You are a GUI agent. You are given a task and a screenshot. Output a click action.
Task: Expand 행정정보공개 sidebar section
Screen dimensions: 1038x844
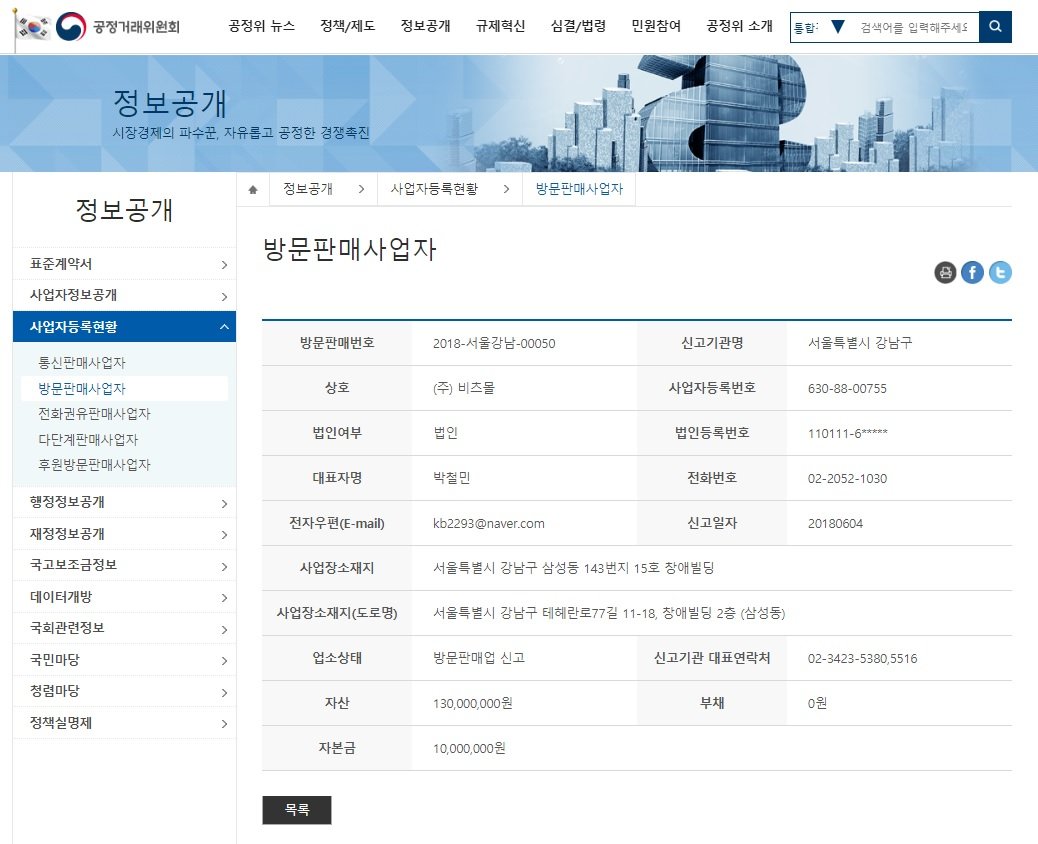click(x=124, y=502)
